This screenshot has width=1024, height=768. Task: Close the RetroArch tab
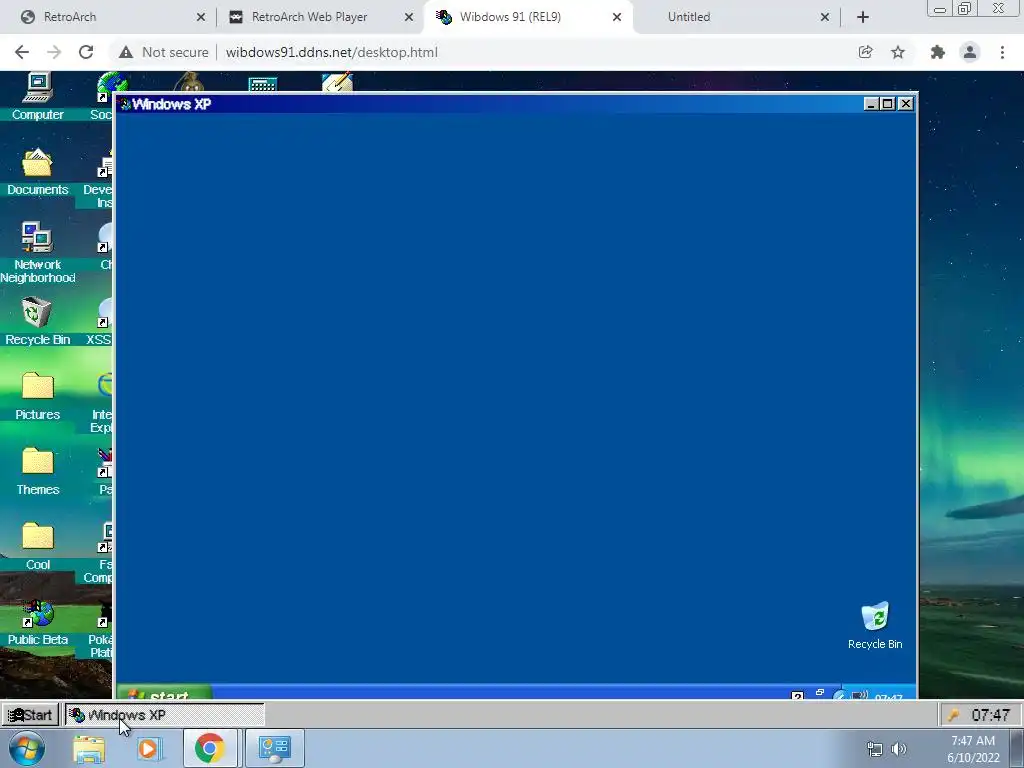(x=200, y=18)
